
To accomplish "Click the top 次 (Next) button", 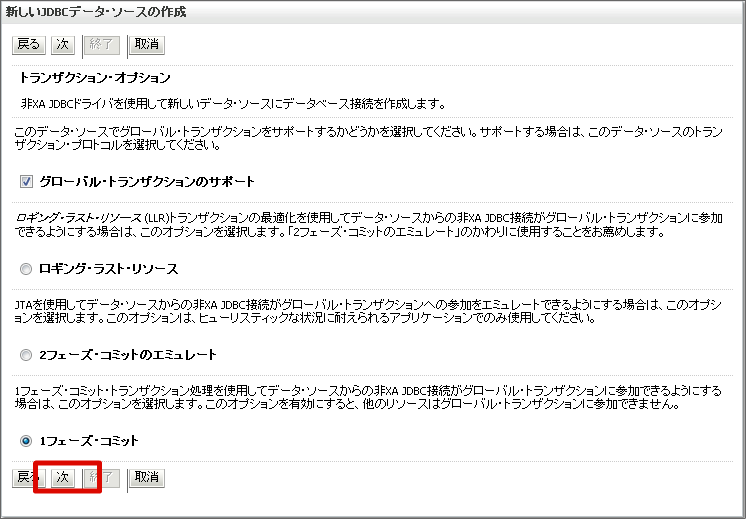I will coord(63,45).
